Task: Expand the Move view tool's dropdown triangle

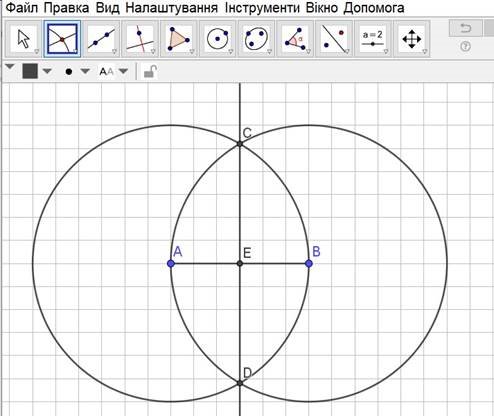Action: click(x=424, y=51)
